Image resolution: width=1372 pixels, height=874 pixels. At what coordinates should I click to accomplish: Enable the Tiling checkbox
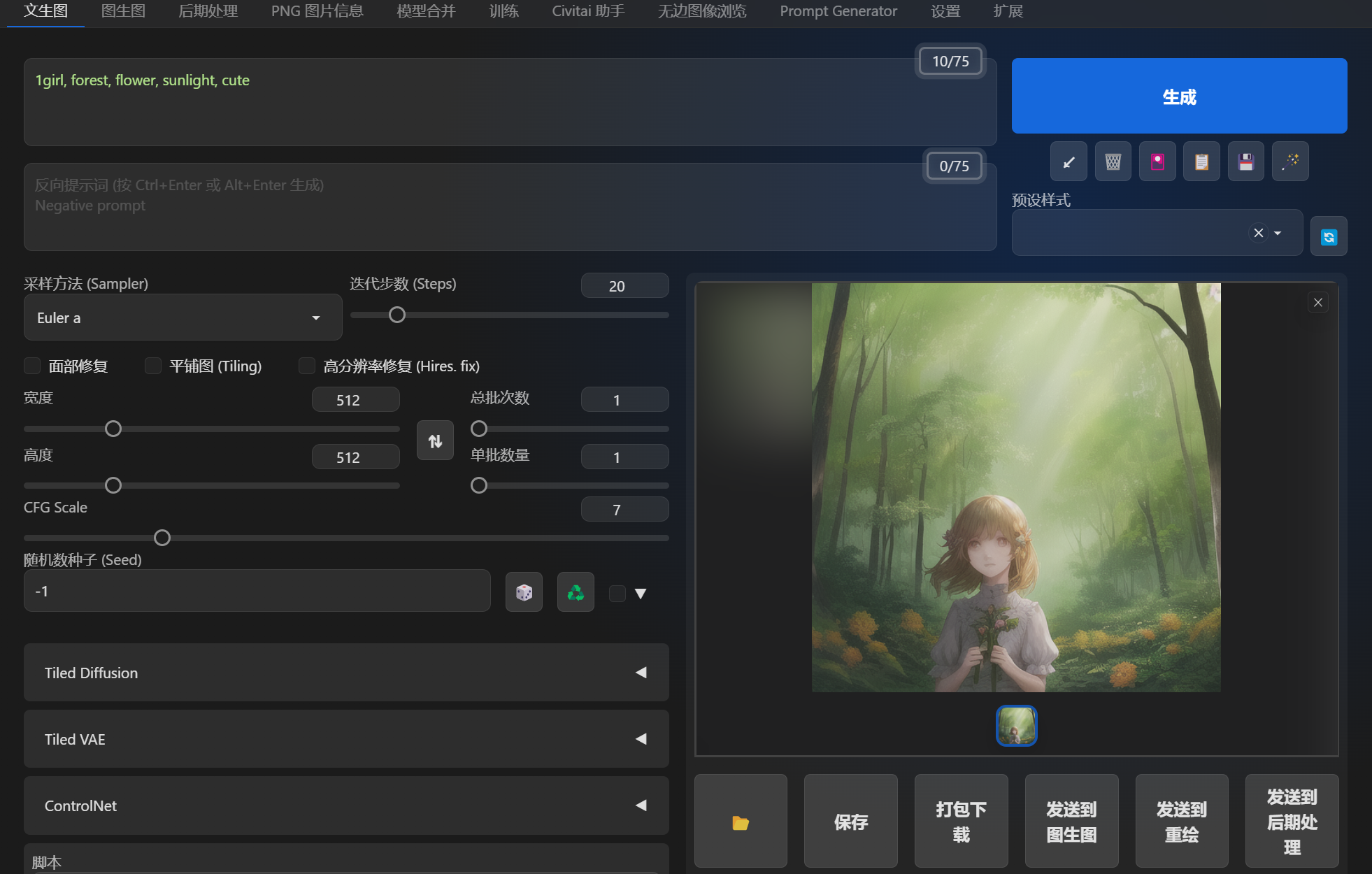152,366
